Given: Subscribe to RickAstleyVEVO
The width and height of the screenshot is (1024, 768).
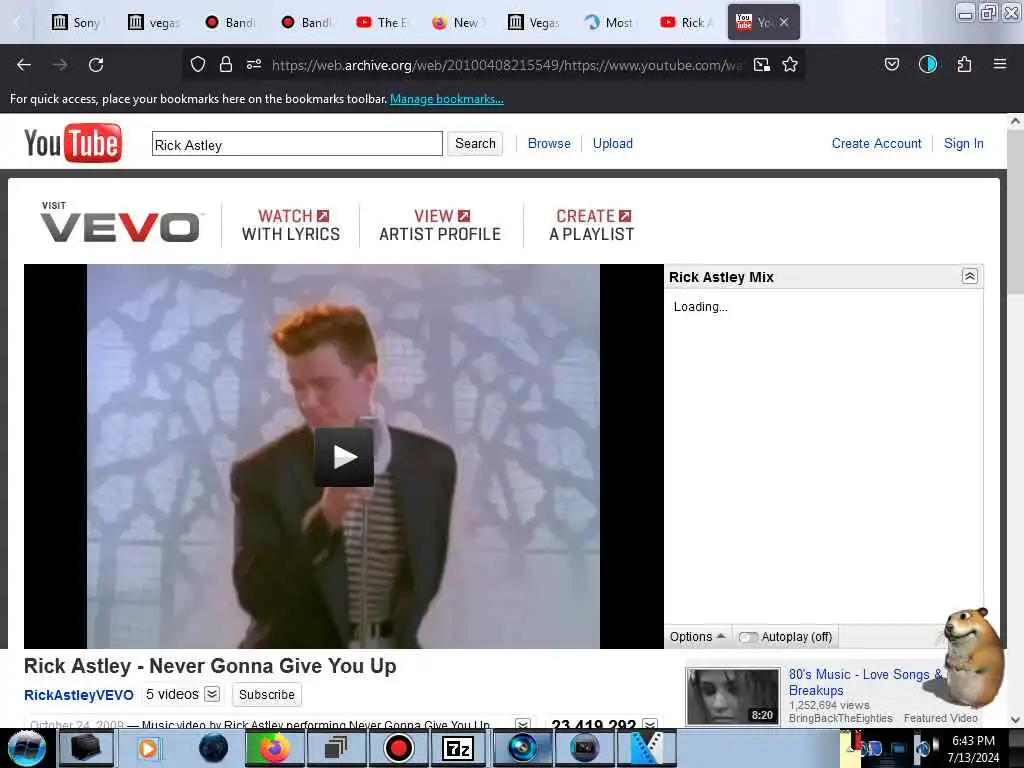Looking at the screenshot, I should (266, 694).
